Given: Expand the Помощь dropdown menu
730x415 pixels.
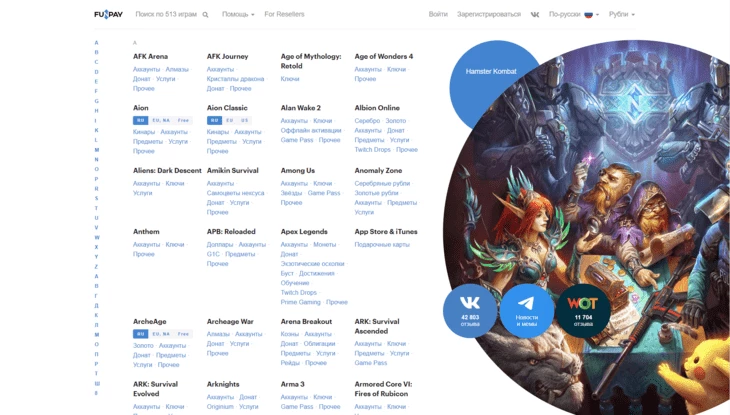Looking at the screenshot, I should coord(238,14).
